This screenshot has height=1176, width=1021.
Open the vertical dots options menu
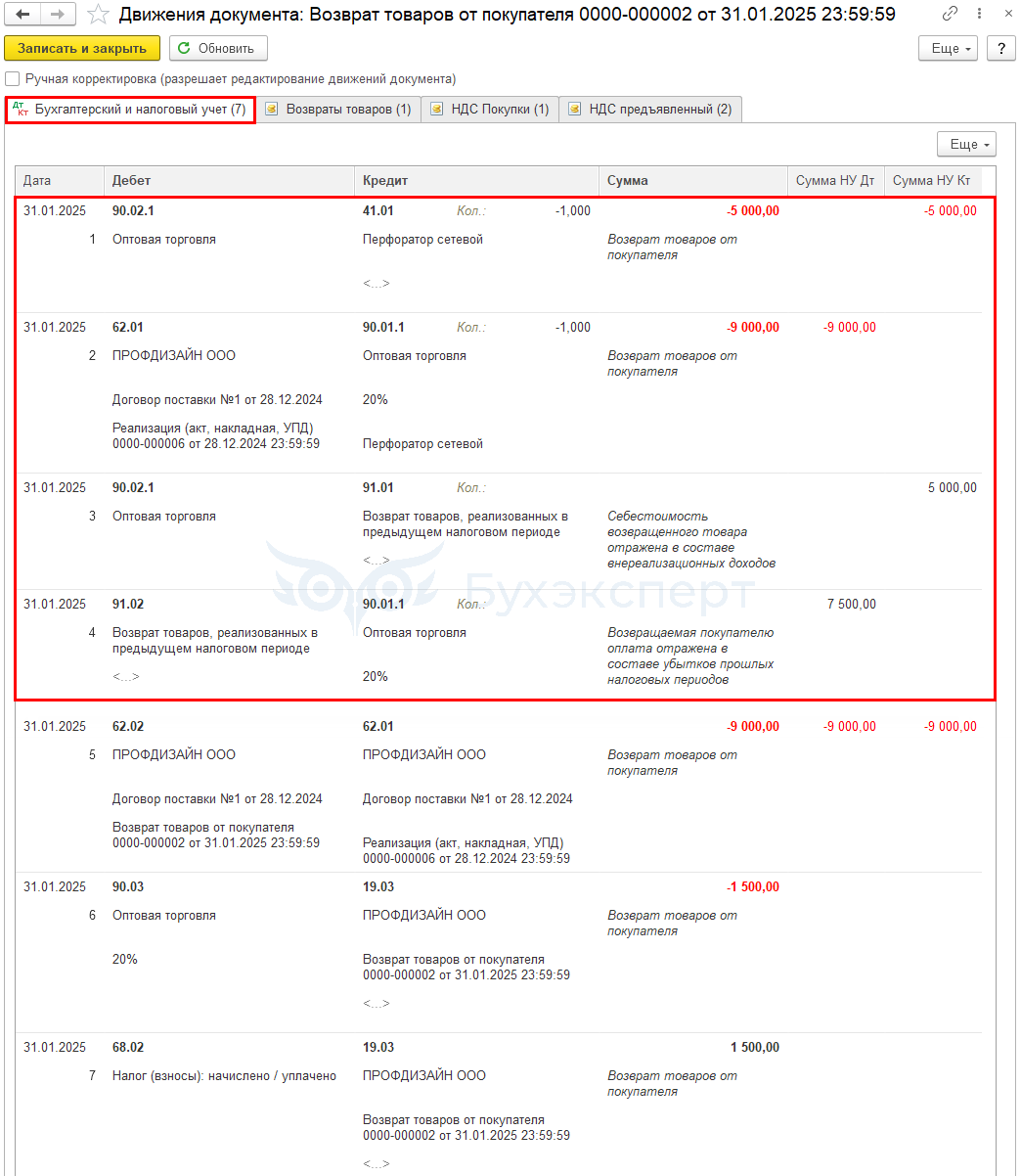point(981,15)
